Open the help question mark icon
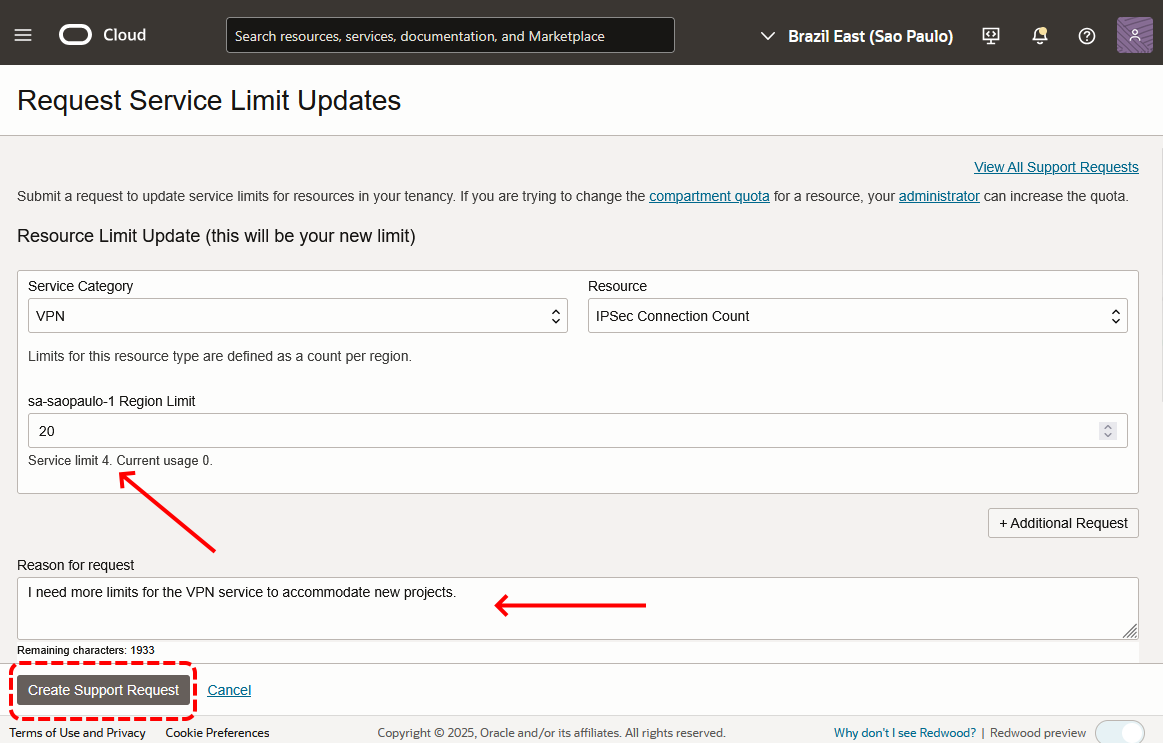This screenshot has width=1163, height=743. click(1087, 36)
